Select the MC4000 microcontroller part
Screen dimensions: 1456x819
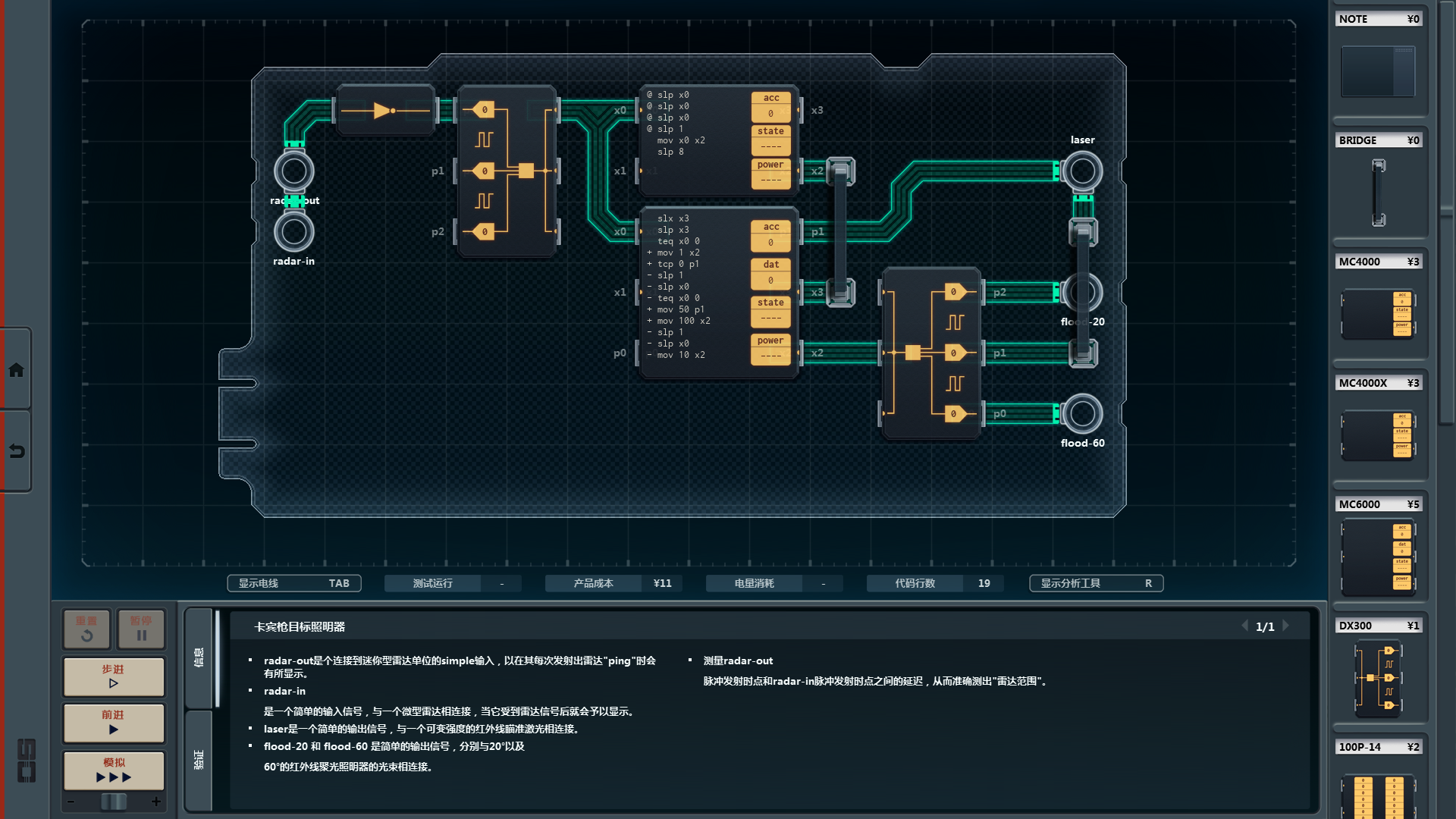tap(1378, 313)
